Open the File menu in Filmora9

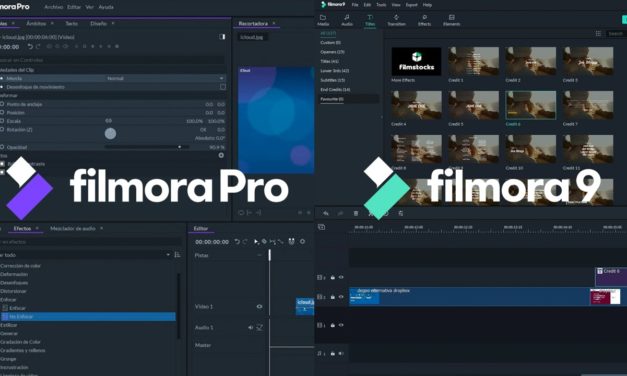355,5
